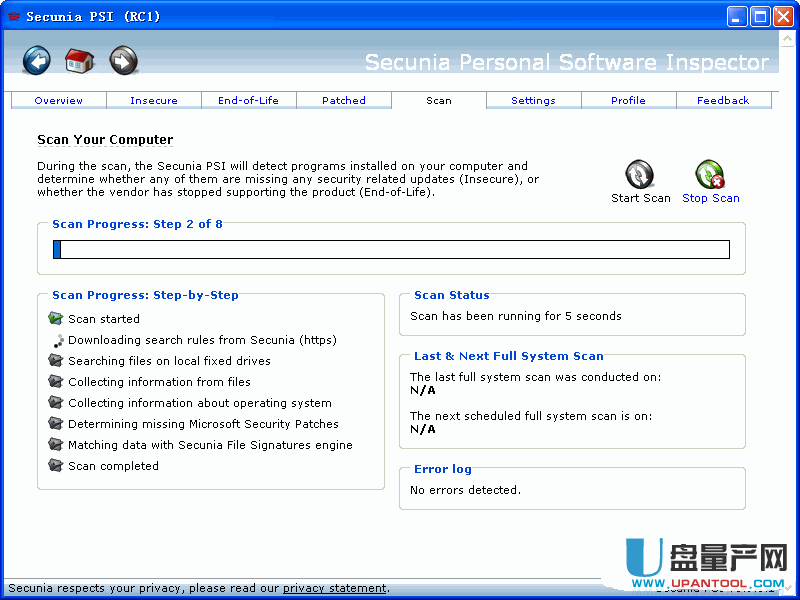Switch to the Profile tab
The width and height of the screenshot is (800, 600).
tap(628, 101)
